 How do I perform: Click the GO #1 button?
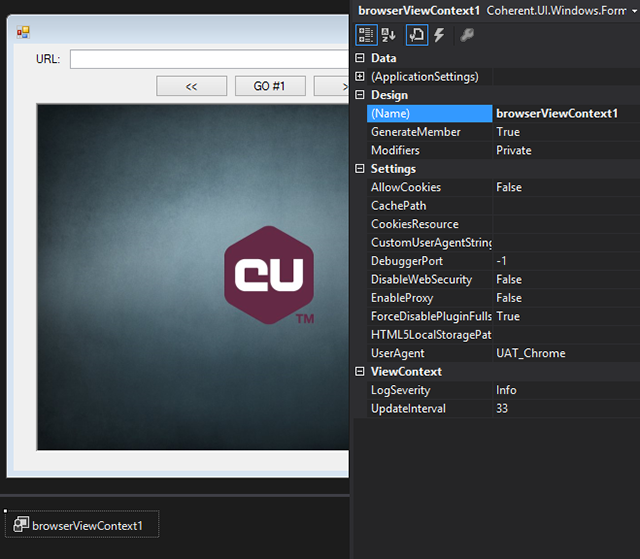click(x=270, y=86)
